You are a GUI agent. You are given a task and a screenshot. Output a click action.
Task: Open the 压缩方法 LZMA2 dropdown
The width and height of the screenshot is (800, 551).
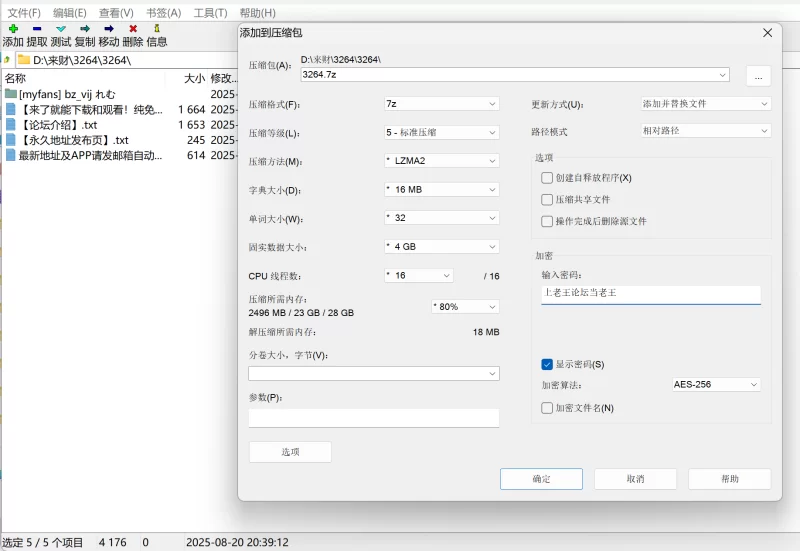[x=441, y=161]
